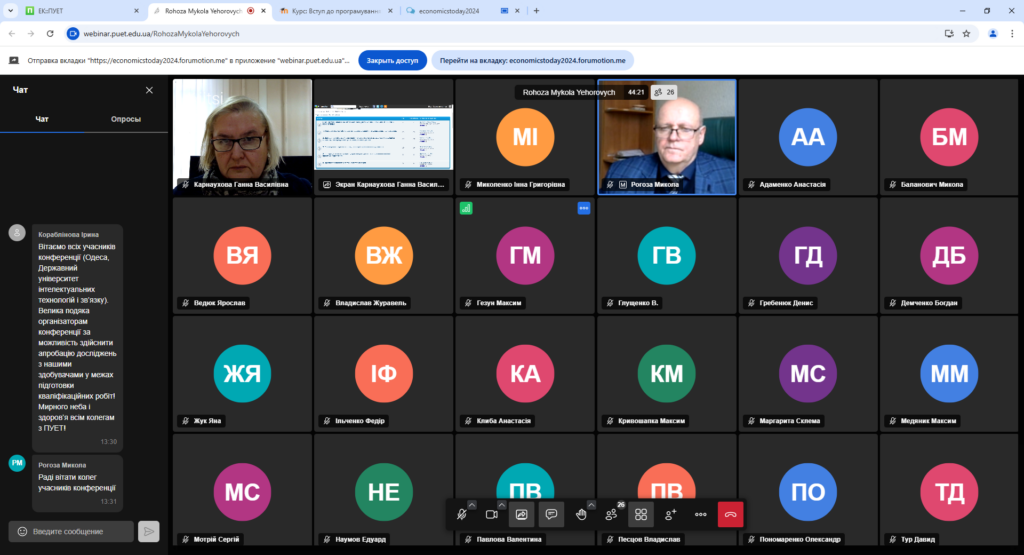Image resolution: width=1024 pixels, height=555 pixels.
Task: Click the invite people icon
Action: pyautogui.click(x=671, y=514)
